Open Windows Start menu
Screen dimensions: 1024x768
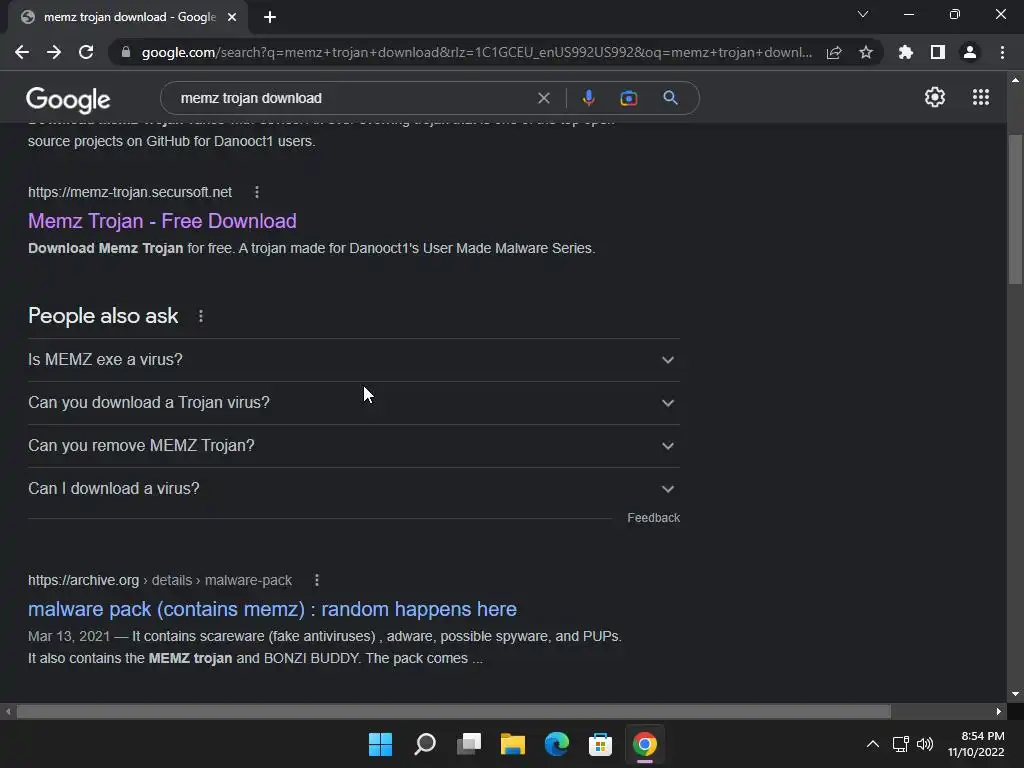[380, 744]
